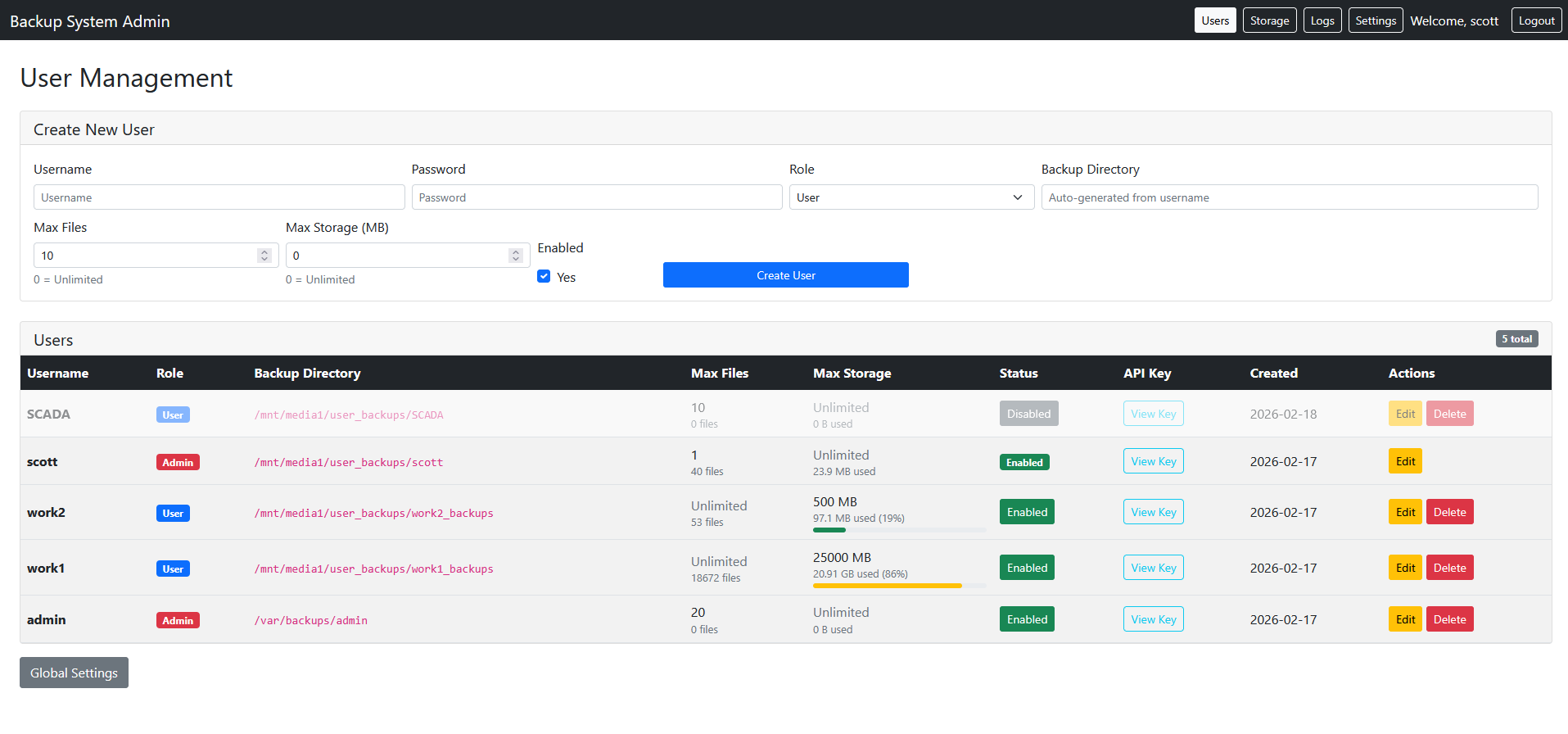
Task: Focus the Username input field
Action: pyautogui.click(x=219, y=197)
